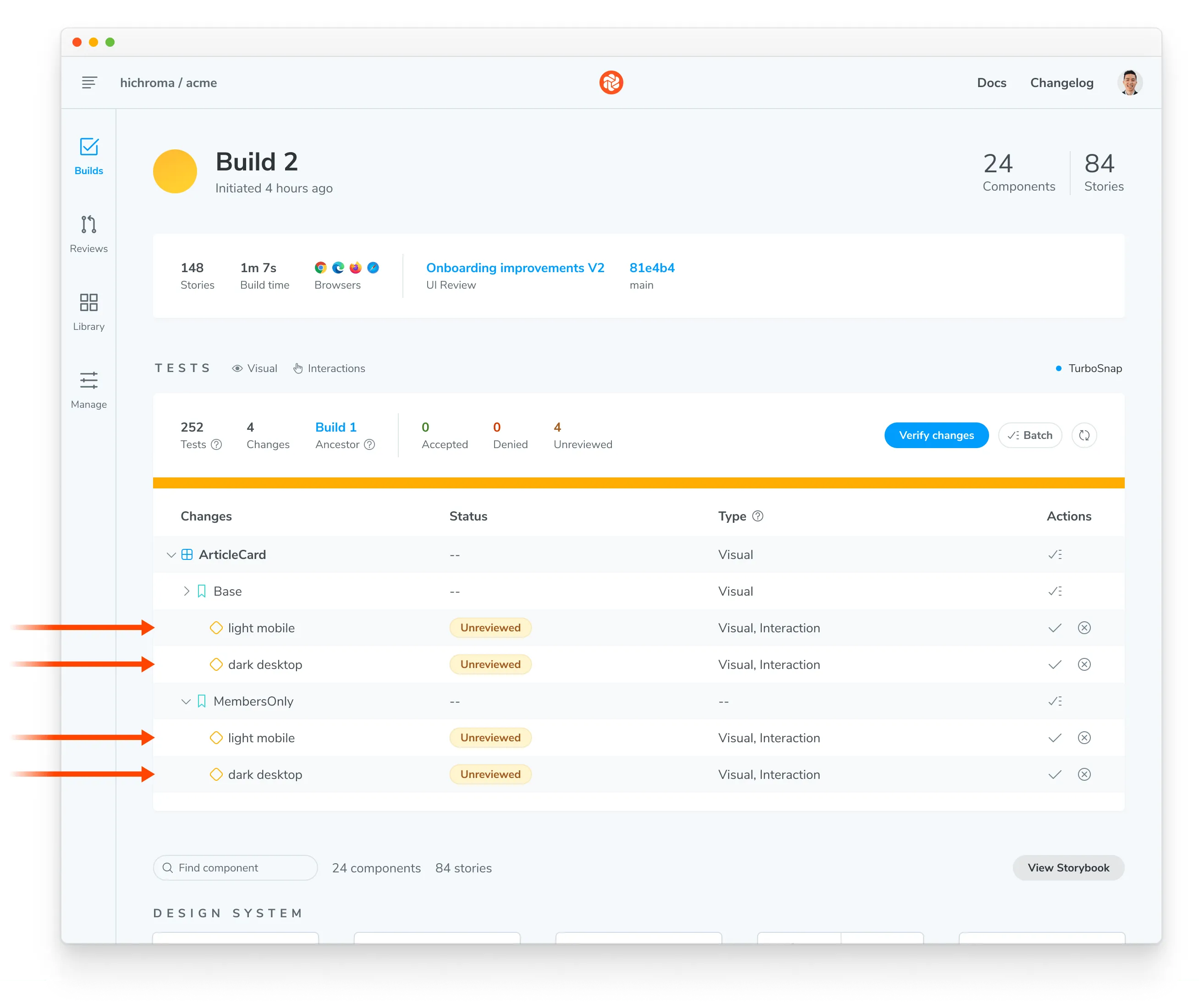
Task: Click the Verify changes button
Action: [935, 435]
